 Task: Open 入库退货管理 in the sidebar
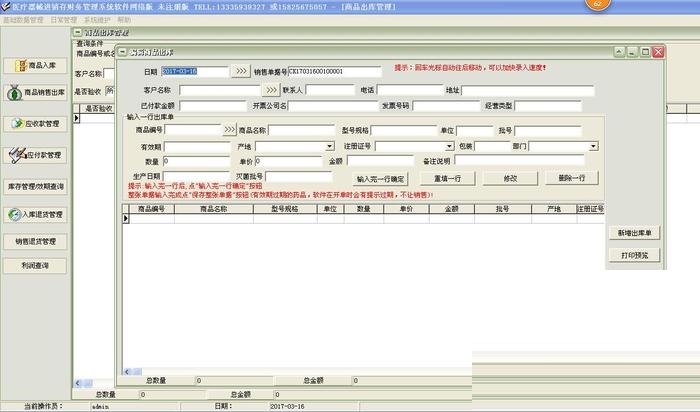click(x=36, y=214)
